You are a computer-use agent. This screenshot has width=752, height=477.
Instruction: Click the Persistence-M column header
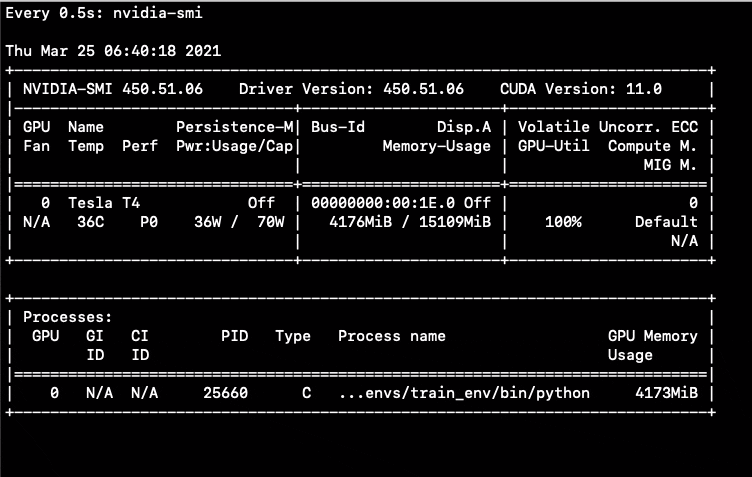(x=235, y=127)
